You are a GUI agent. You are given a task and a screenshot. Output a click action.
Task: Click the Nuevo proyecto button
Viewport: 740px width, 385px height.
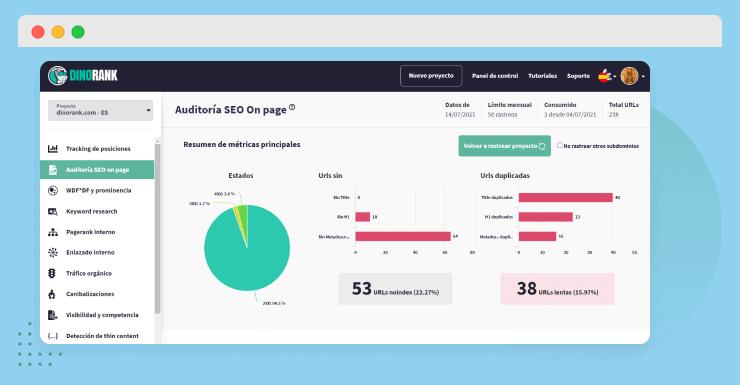[431, 76]
